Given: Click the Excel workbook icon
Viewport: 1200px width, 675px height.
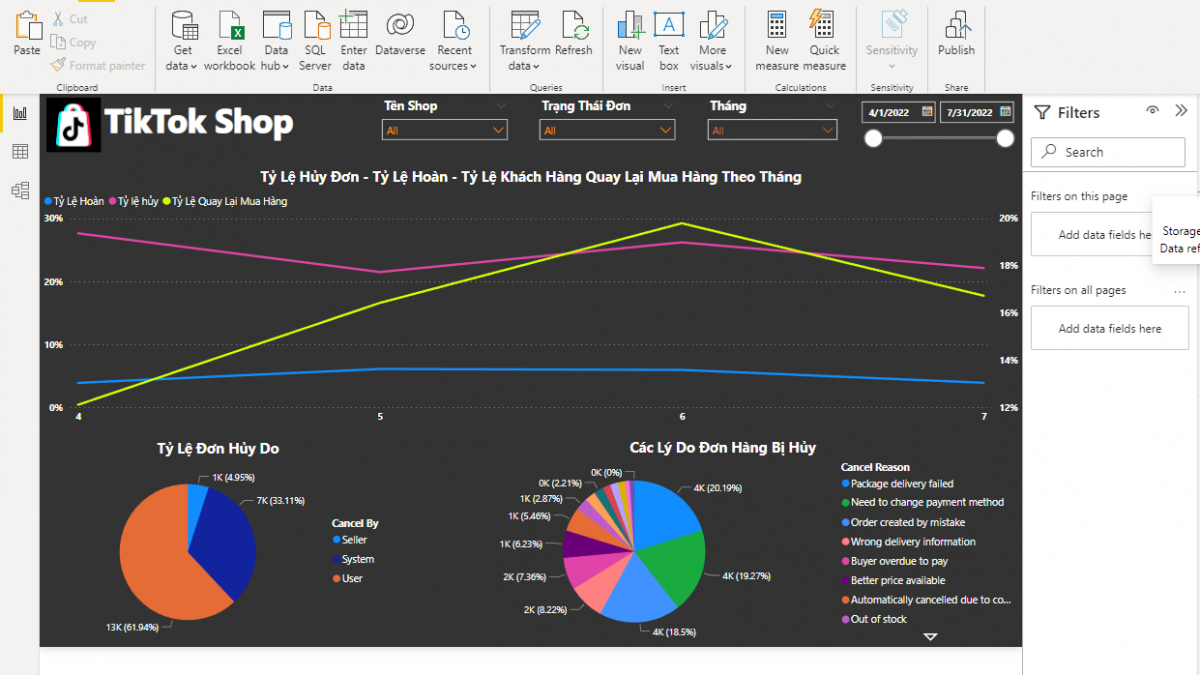Looking at the screenshot, I should (x=229, y=28).
